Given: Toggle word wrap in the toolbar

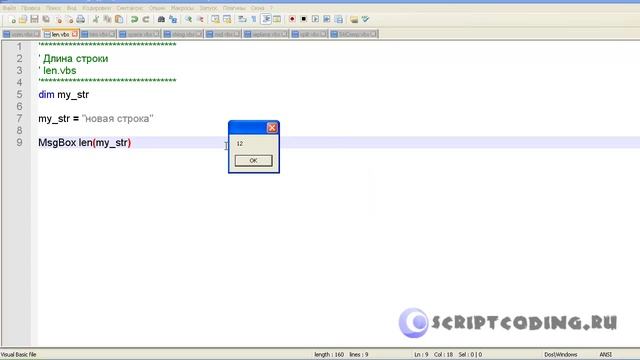Looking at the screenshot, I should pyautogui.click(x=242, y=19).
